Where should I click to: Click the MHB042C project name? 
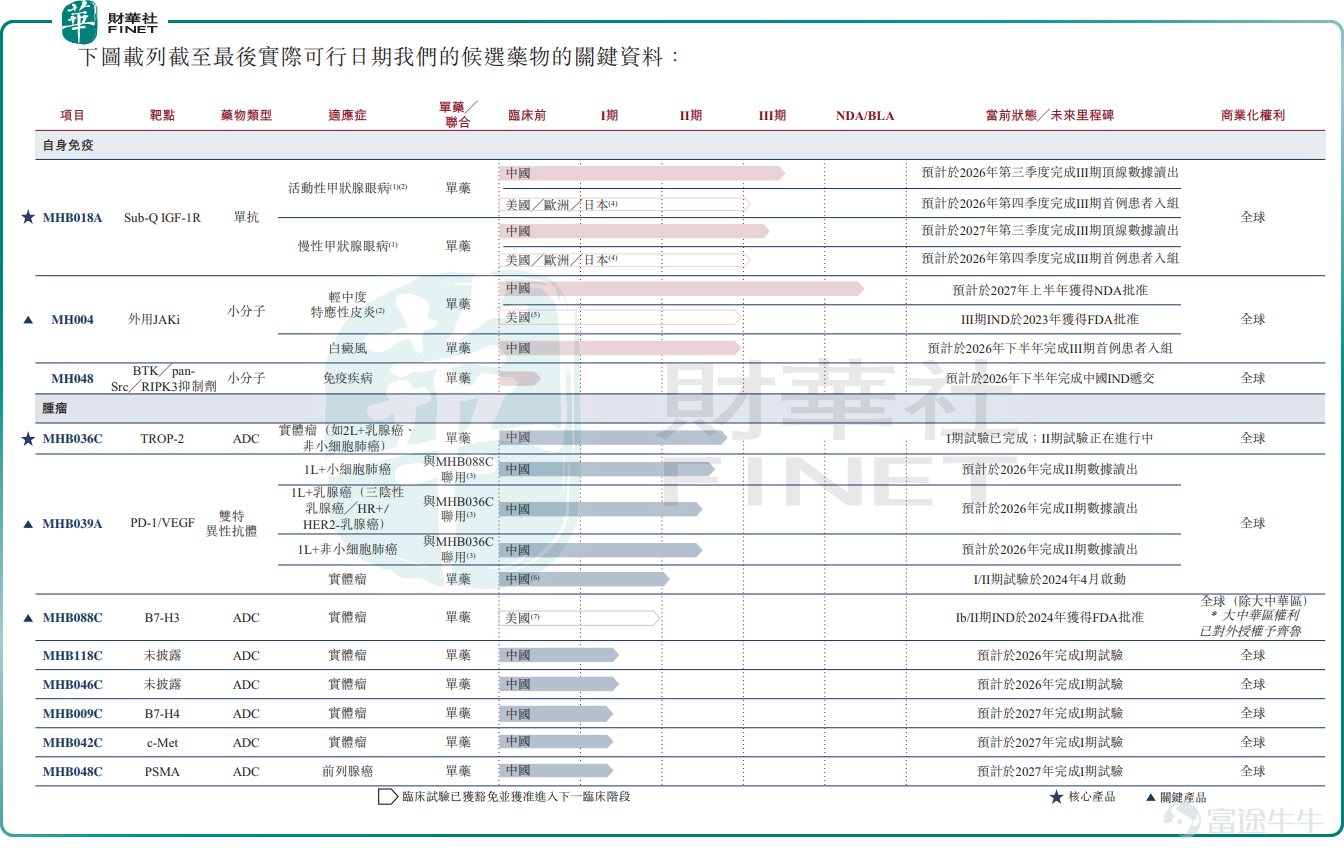click(73, 743)
